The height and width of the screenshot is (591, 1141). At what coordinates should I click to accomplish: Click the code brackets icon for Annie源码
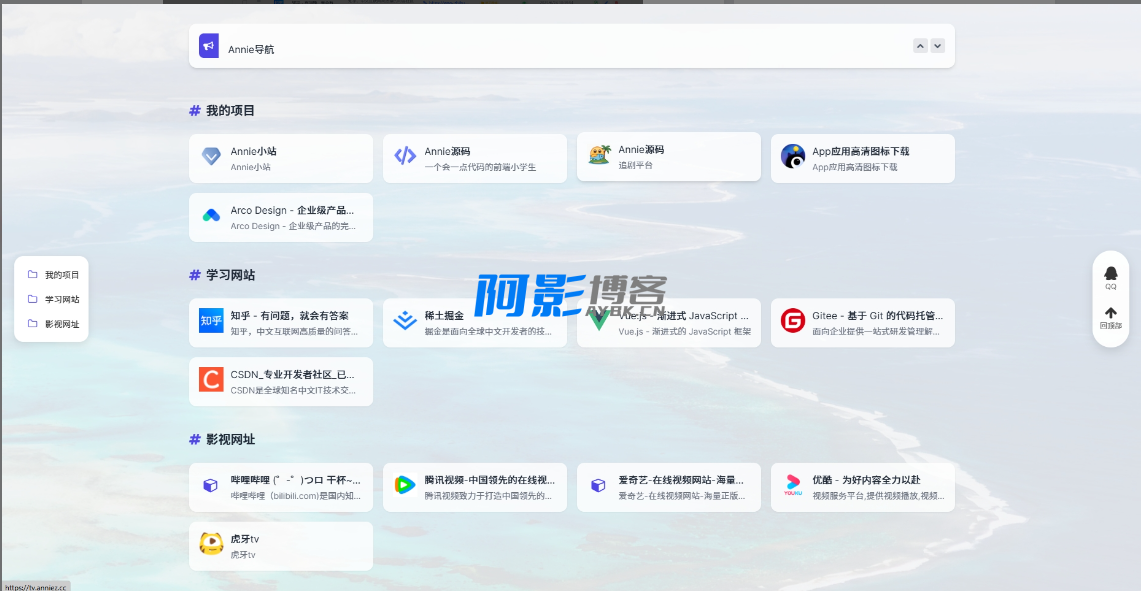coord(405,156)
